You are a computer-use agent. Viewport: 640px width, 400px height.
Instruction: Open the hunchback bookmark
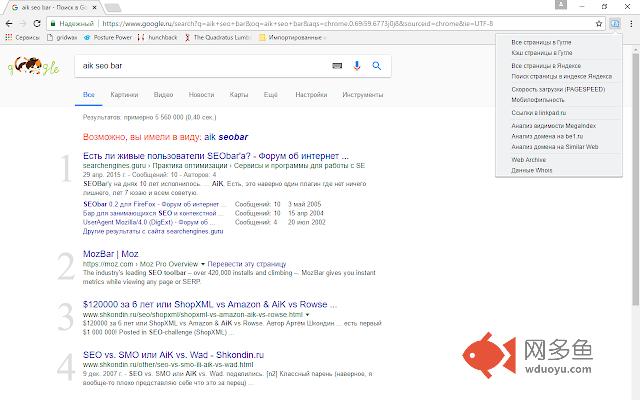tap(158, 38)
